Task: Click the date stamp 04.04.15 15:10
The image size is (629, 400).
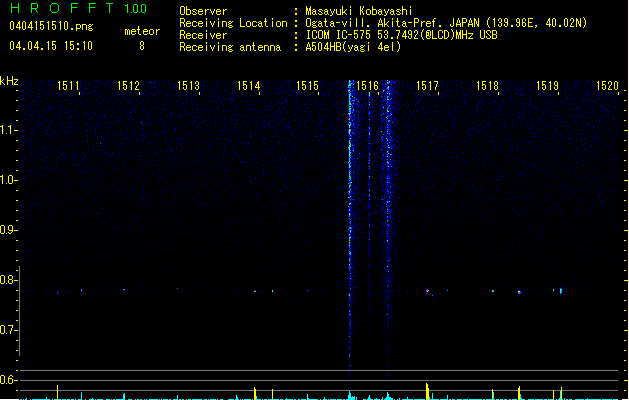Action: [51, 46]
